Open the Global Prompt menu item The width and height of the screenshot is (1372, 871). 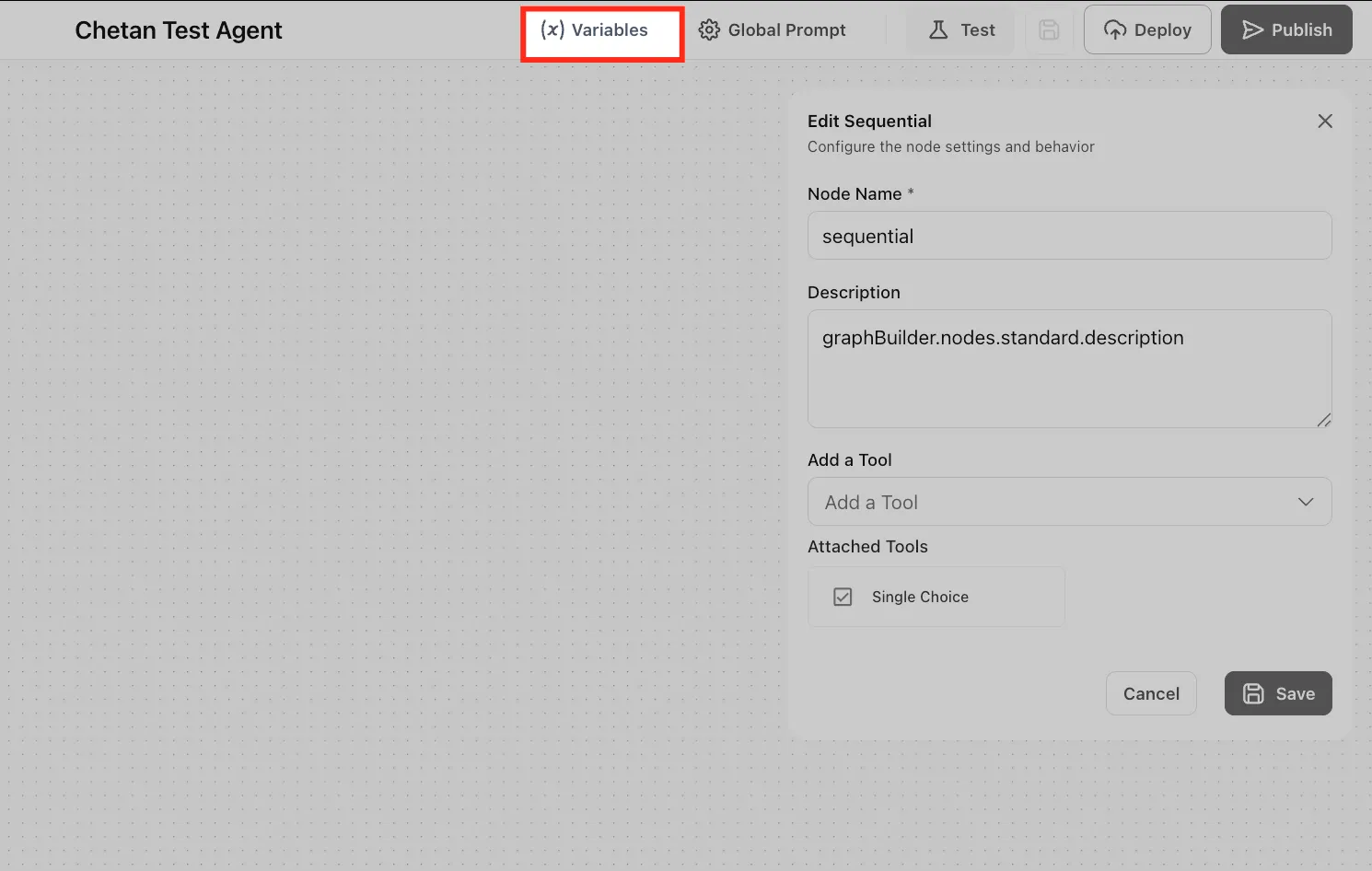point(787,29)
